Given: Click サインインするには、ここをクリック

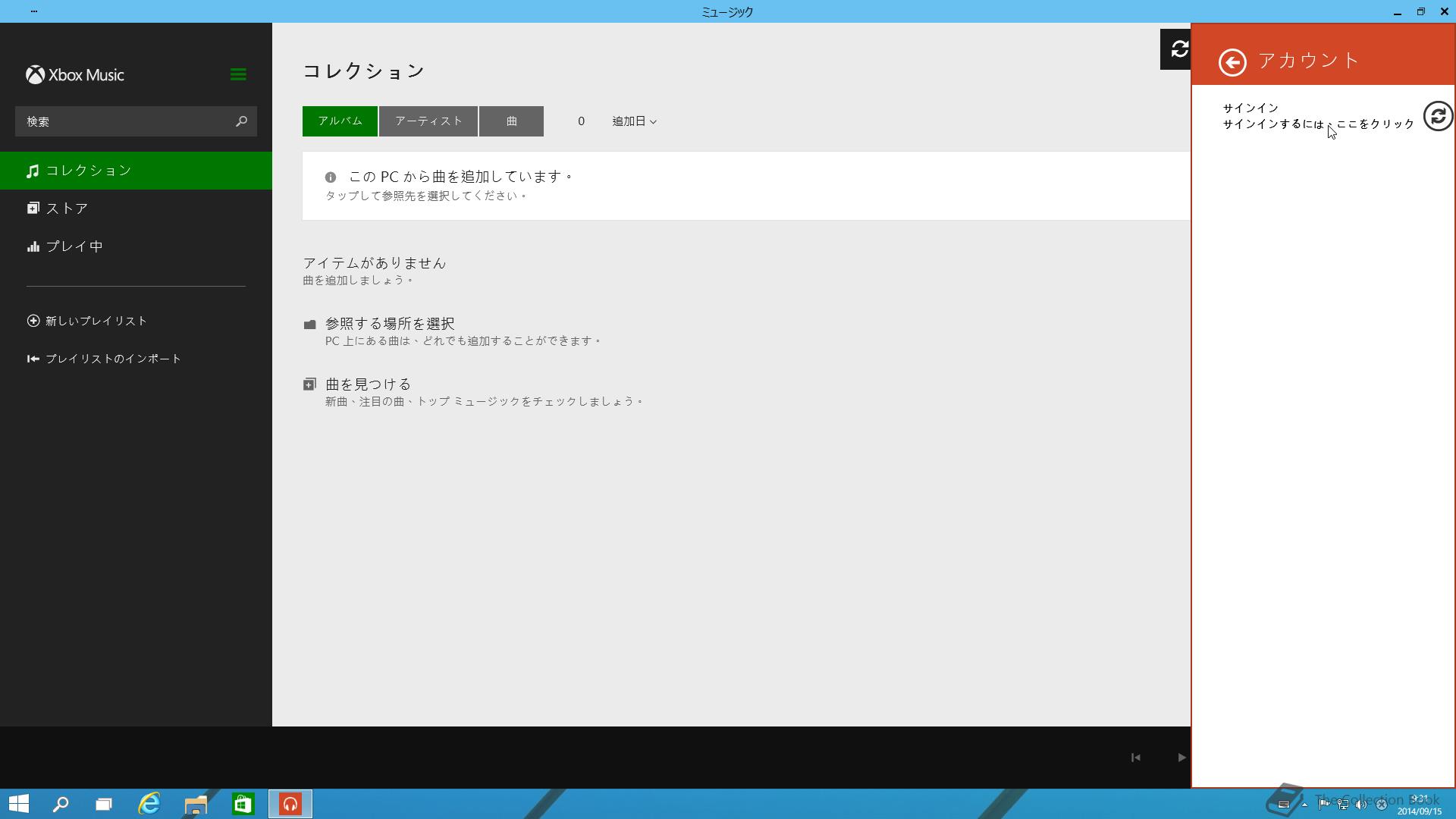Looking at the screenshot, I should 1319,124.
